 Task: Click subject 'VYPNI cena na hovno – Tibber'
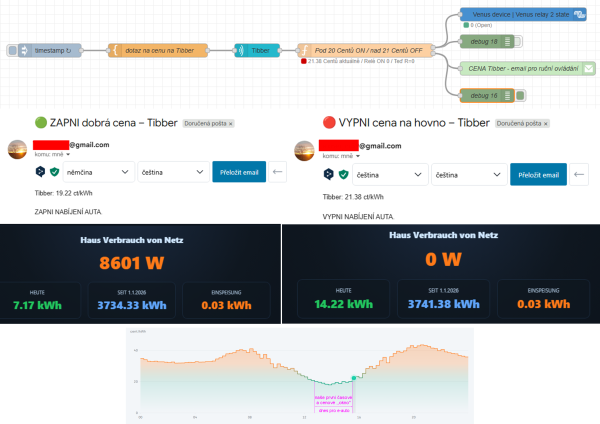tap(414, 123)
